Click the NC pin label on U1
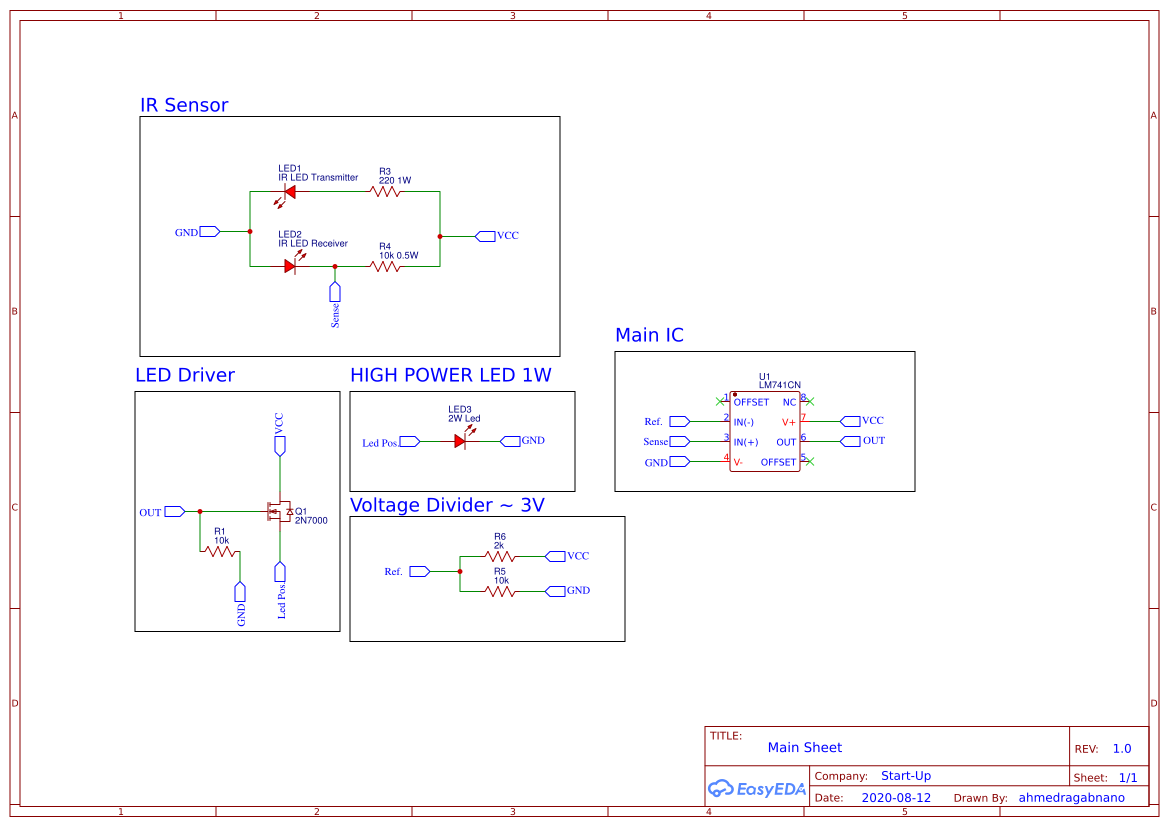Viewport: 1169px width, 827px height. point(790,402)
